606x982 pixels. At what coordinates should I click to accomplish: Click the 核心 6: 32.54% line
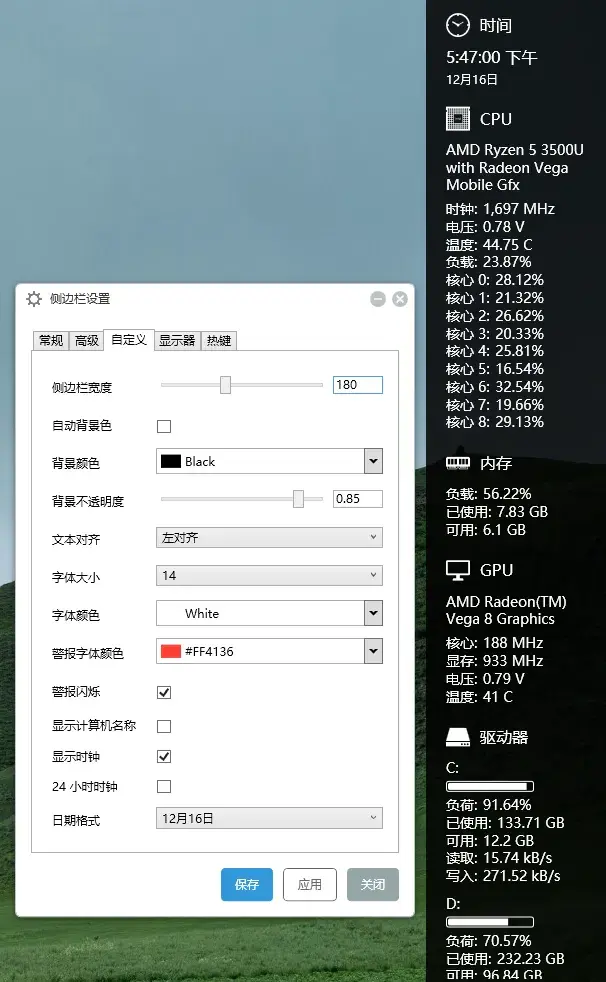point(495,387)
